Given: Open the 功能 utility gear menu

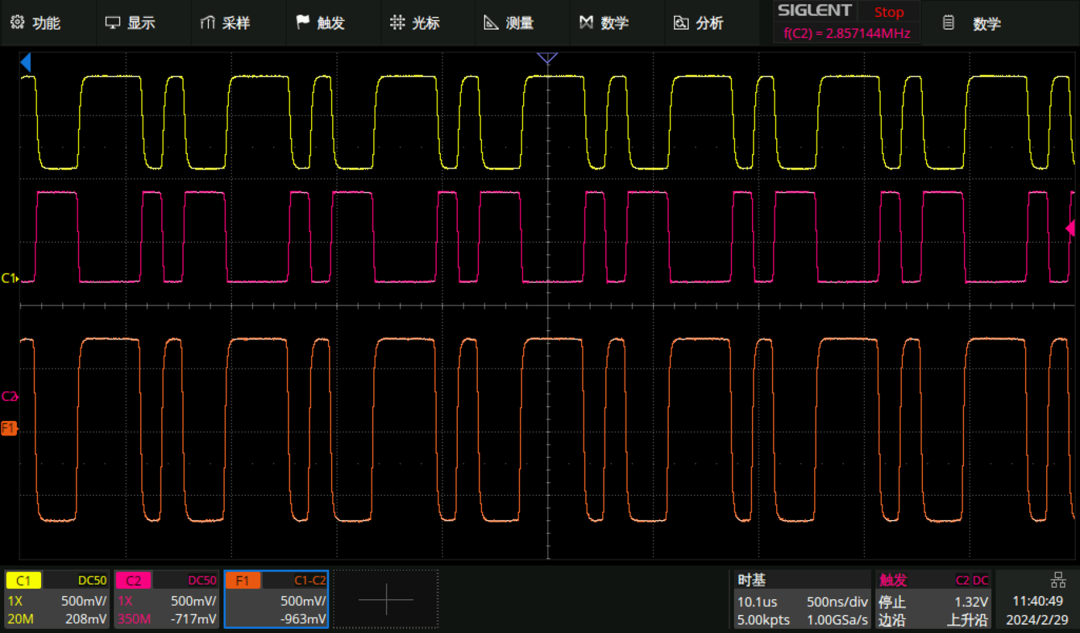Looking at the screenshot, I should click(x=18, y=23).
